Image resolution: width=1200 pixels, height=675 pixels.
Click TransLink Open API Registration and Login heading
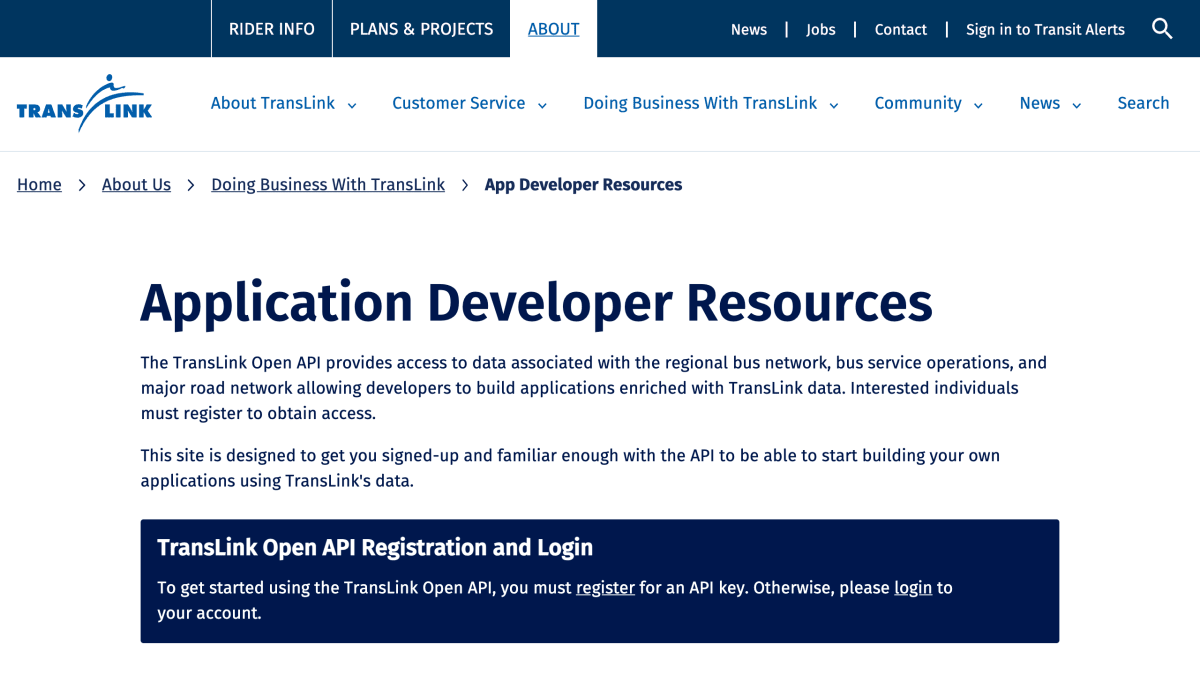(x=375, y=548)
